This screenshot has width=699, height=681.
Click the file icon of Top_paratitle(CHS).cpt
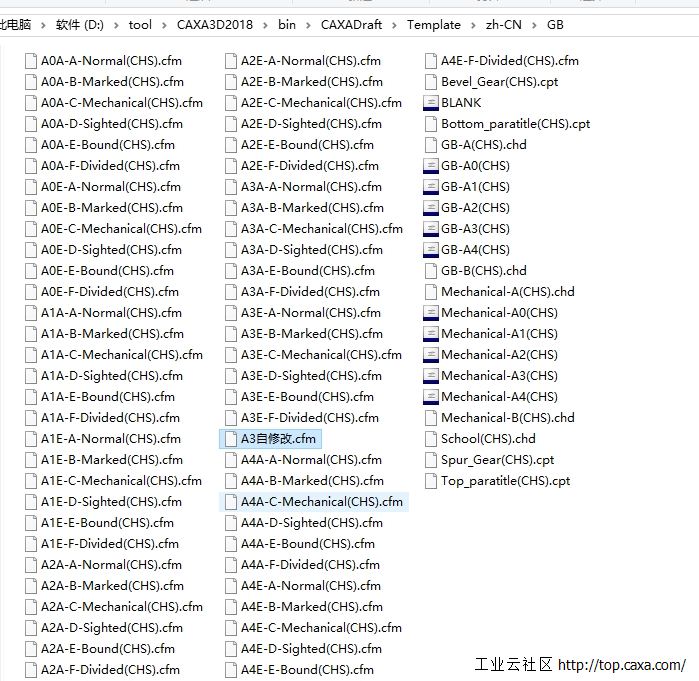point(431,481)
